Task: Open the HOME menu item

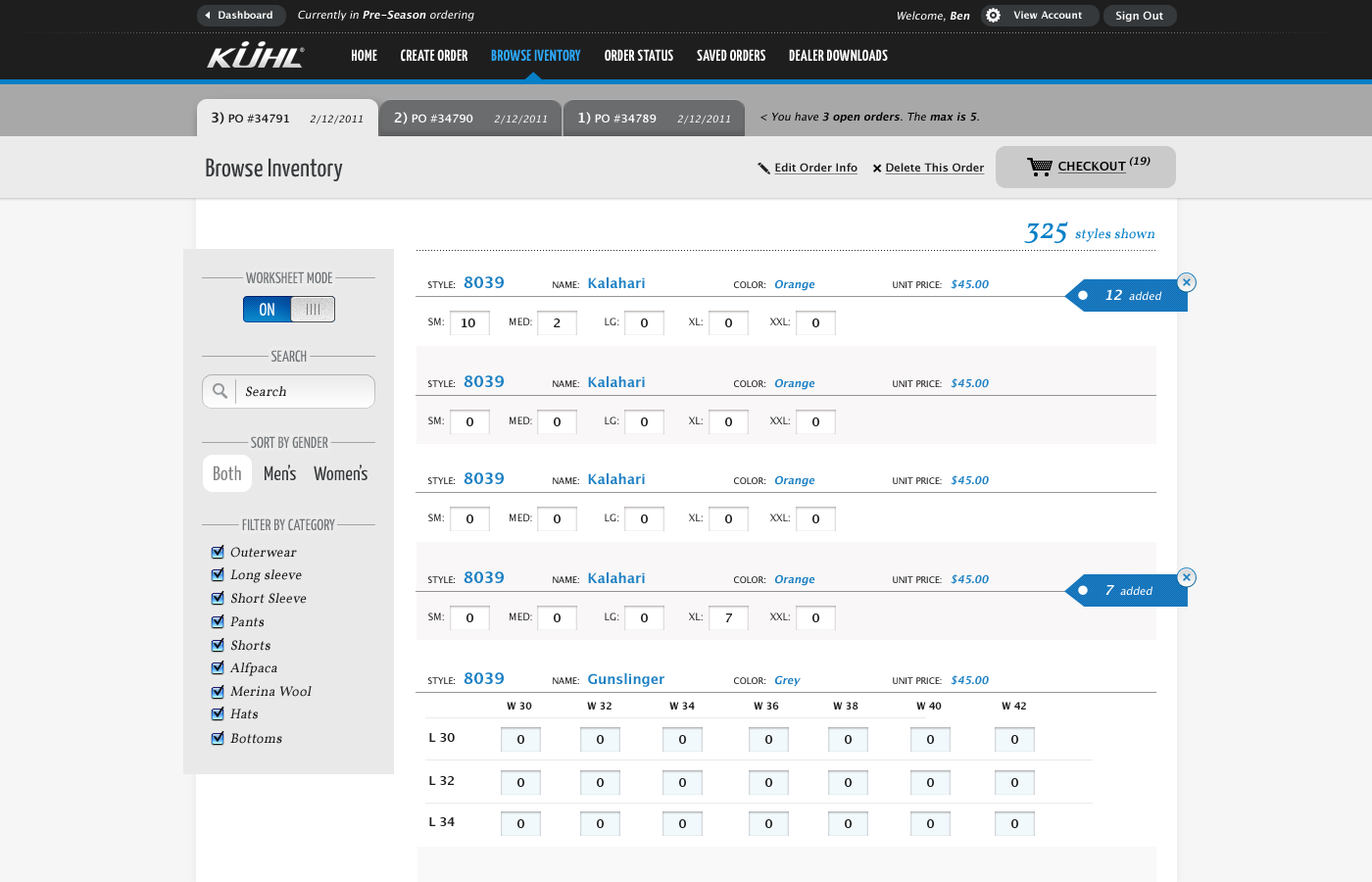Action: (364, 56)
